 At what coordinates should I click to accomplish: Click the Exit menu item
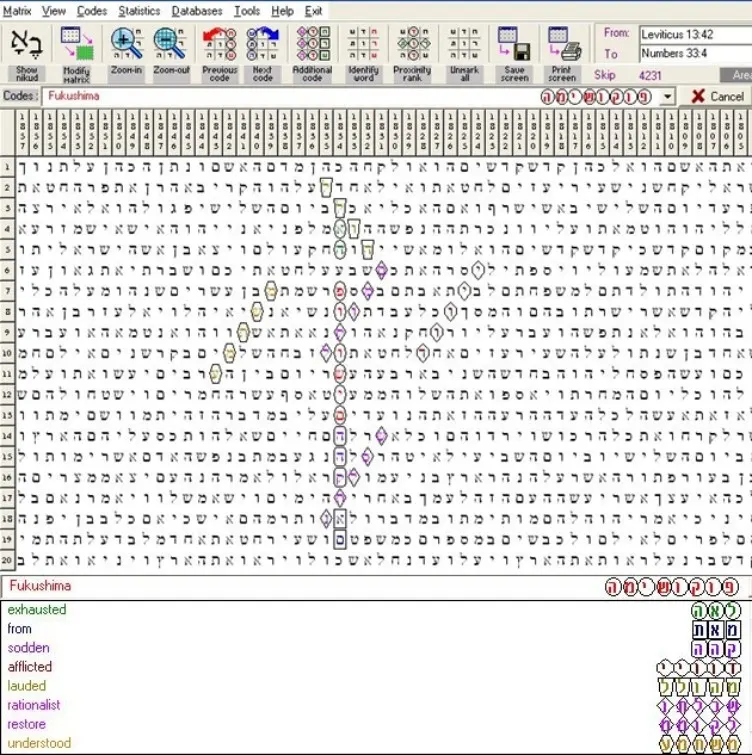313,11
